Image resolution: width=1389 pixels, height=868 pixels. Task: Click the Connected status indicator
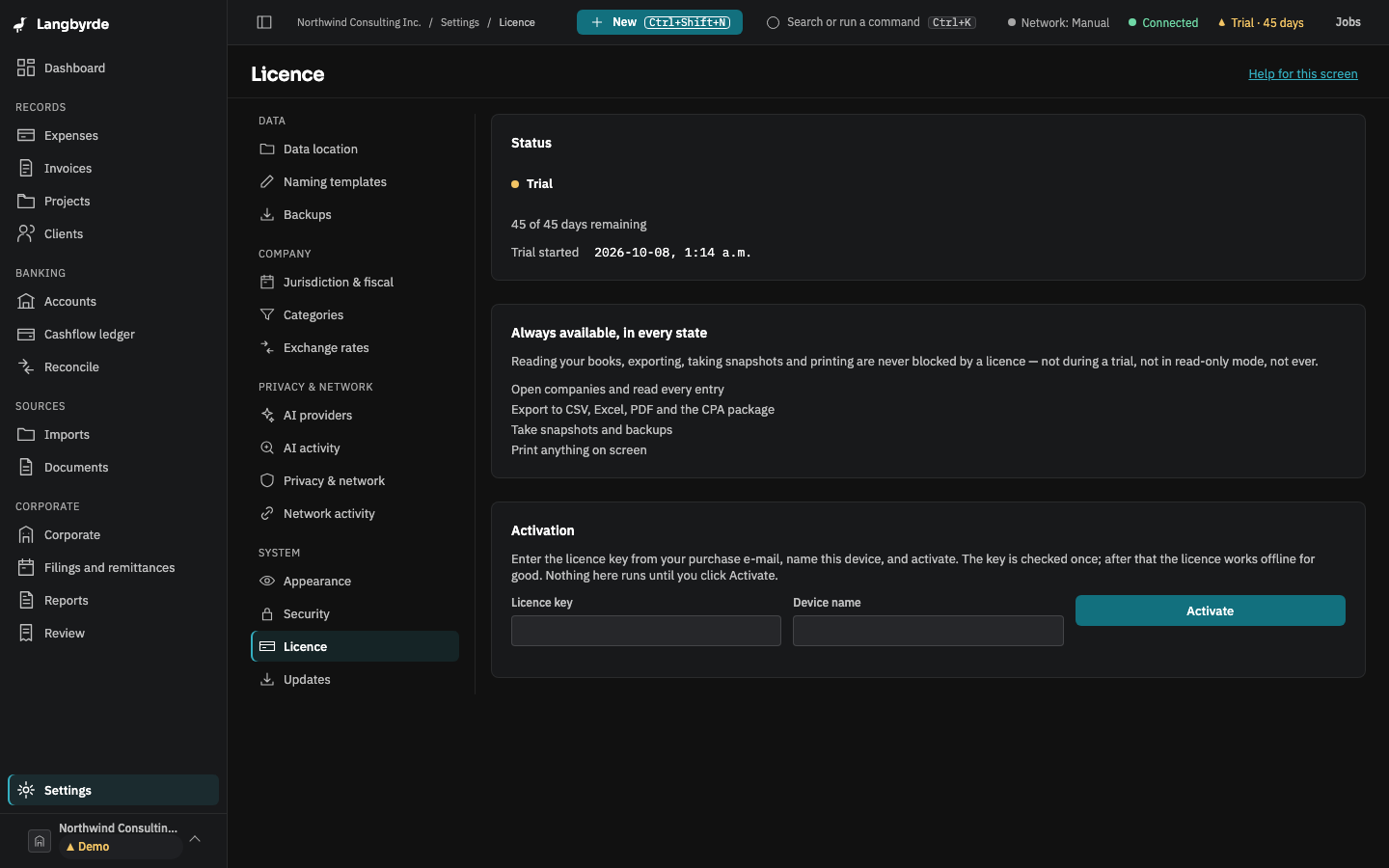tap(1163, 22)
